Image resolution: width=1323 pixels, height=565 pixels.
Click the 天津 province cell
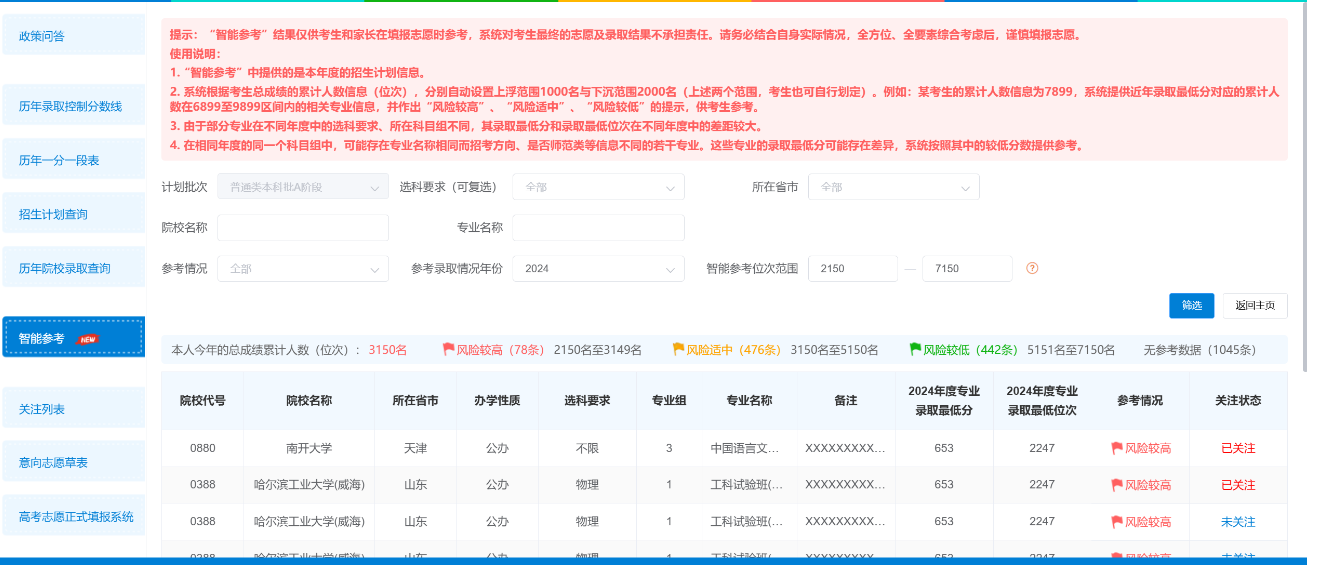pos(416,448)
